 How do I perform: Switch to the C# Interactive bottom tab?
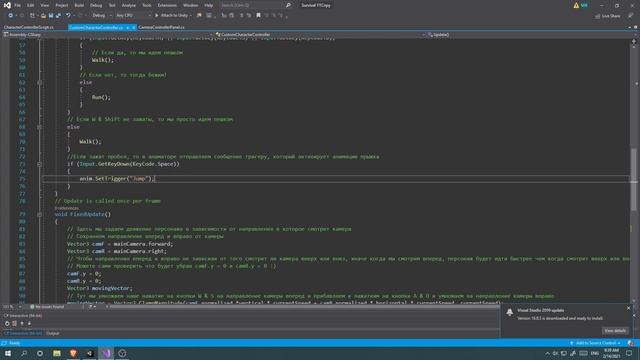click(x=23, y=333)
